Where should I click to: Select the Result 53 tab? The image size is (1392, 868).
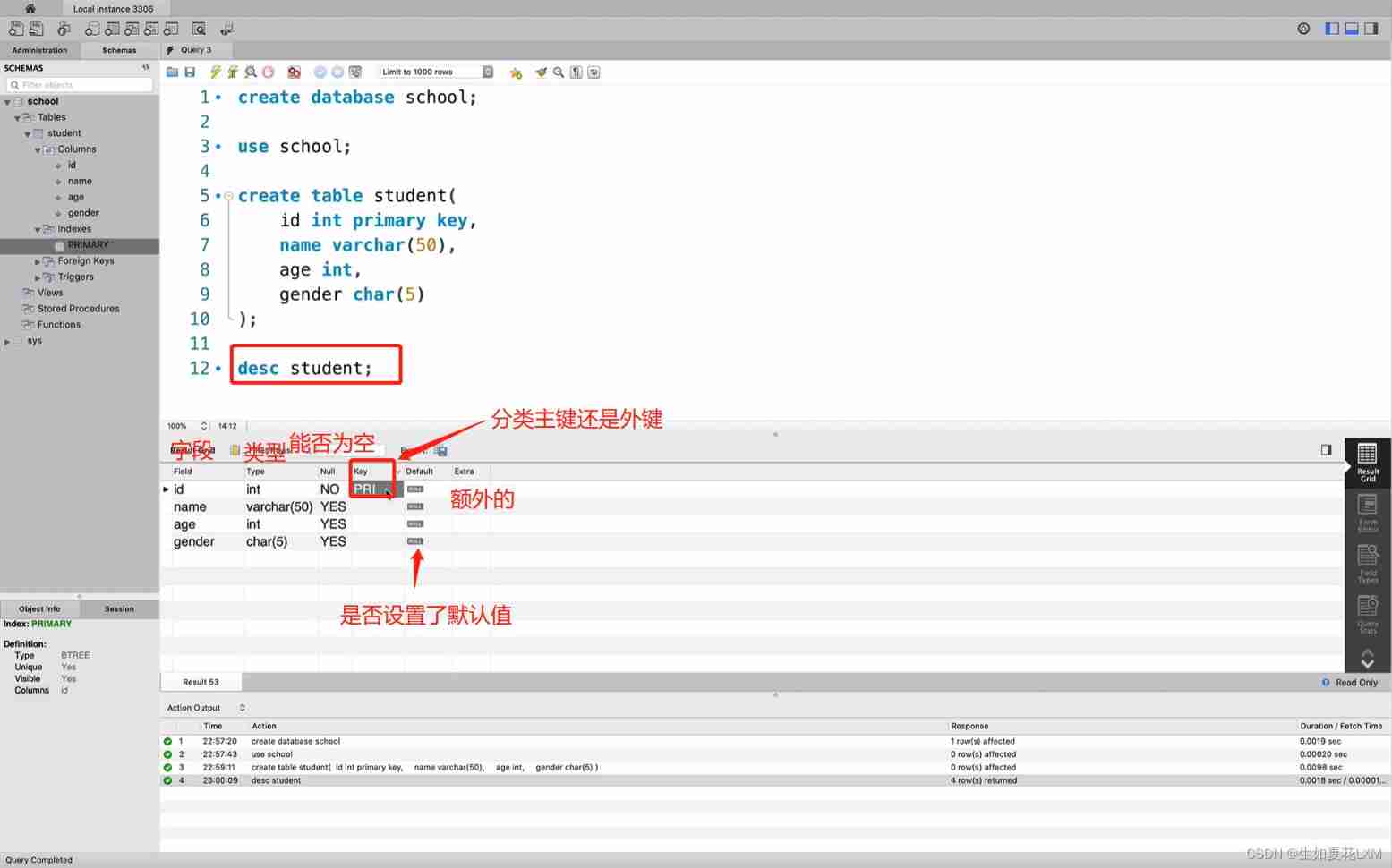[x=201, y=682]
